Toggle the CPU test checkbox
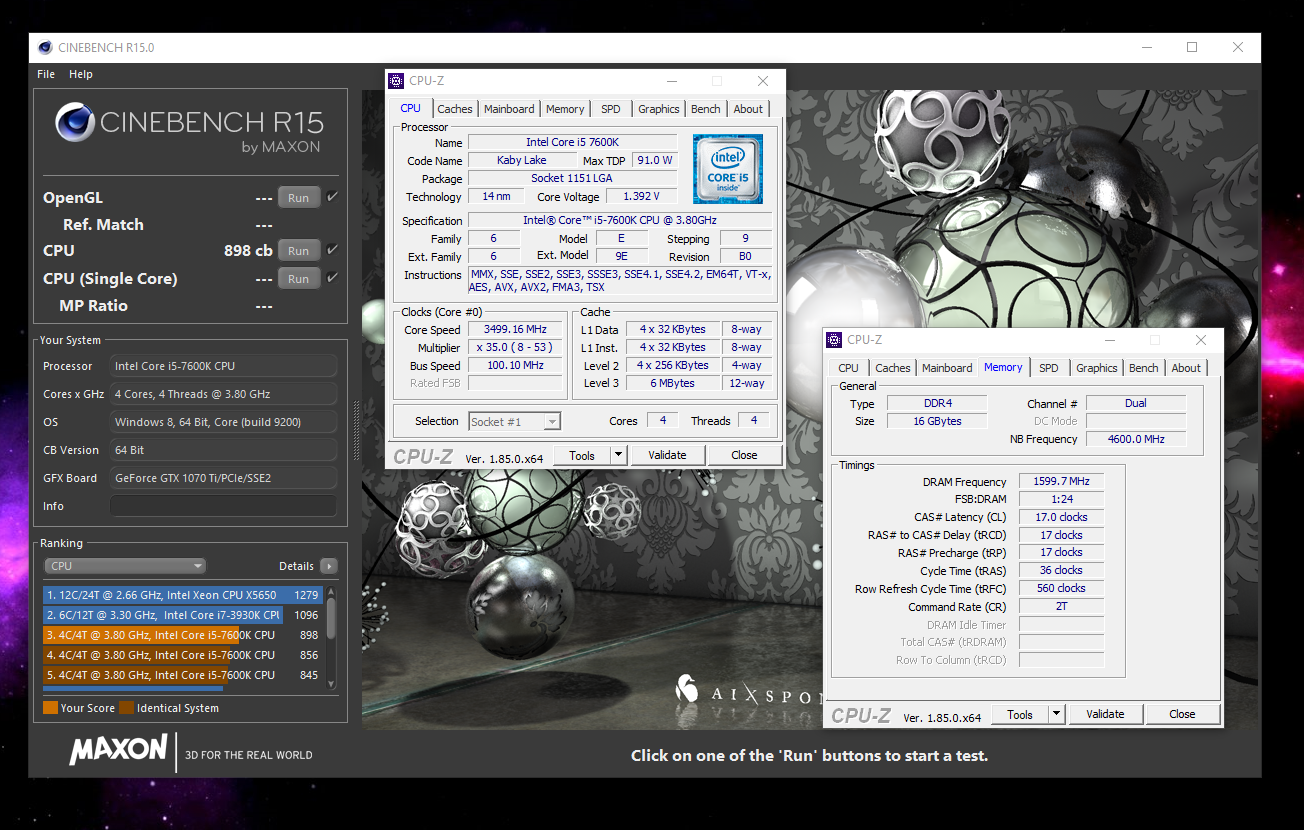This screenshot has width=1304, height=830. click(333, 250)
